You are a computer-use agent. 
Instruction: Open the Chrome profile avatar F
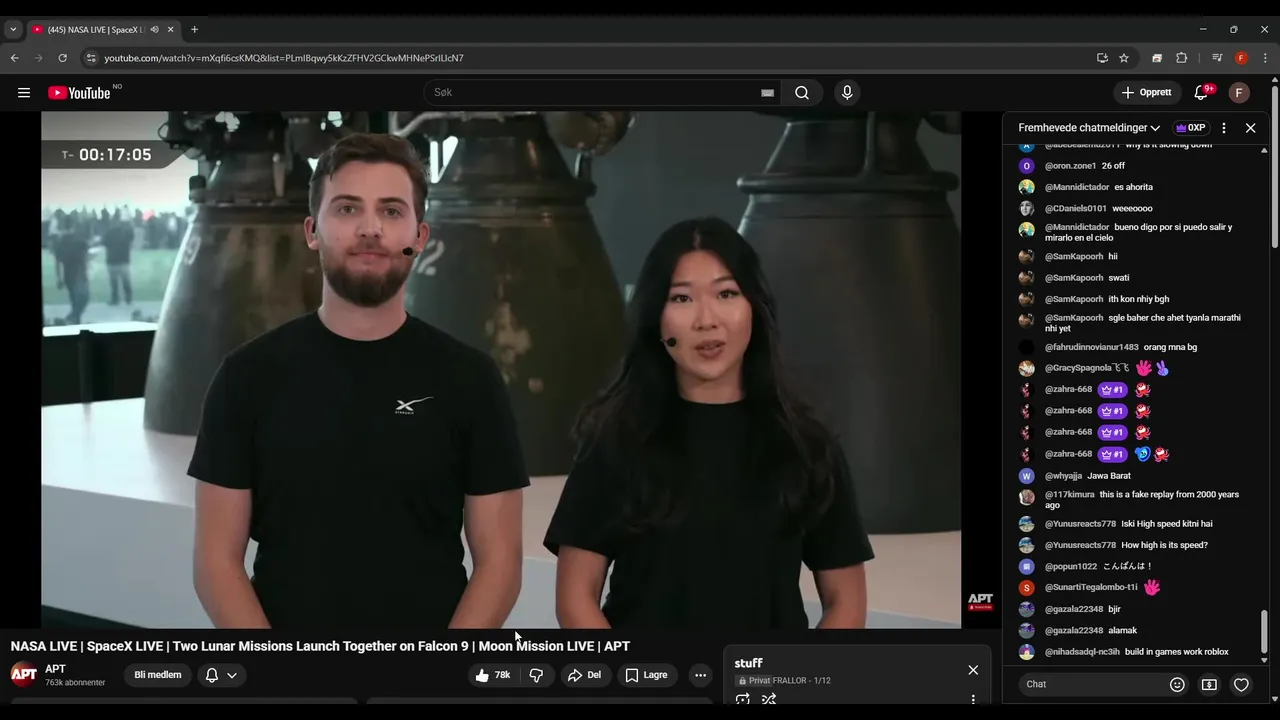coord(1241,58)
